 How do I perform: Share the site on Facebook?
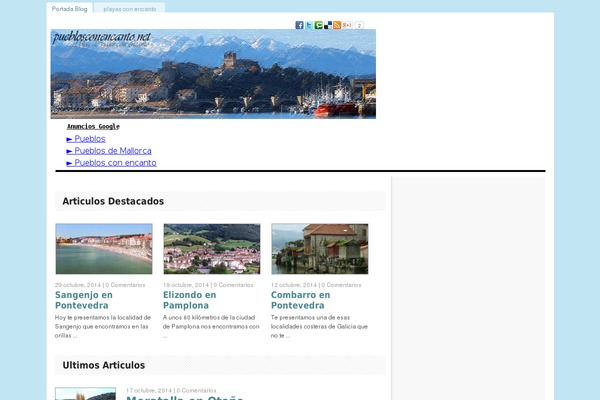299,25
